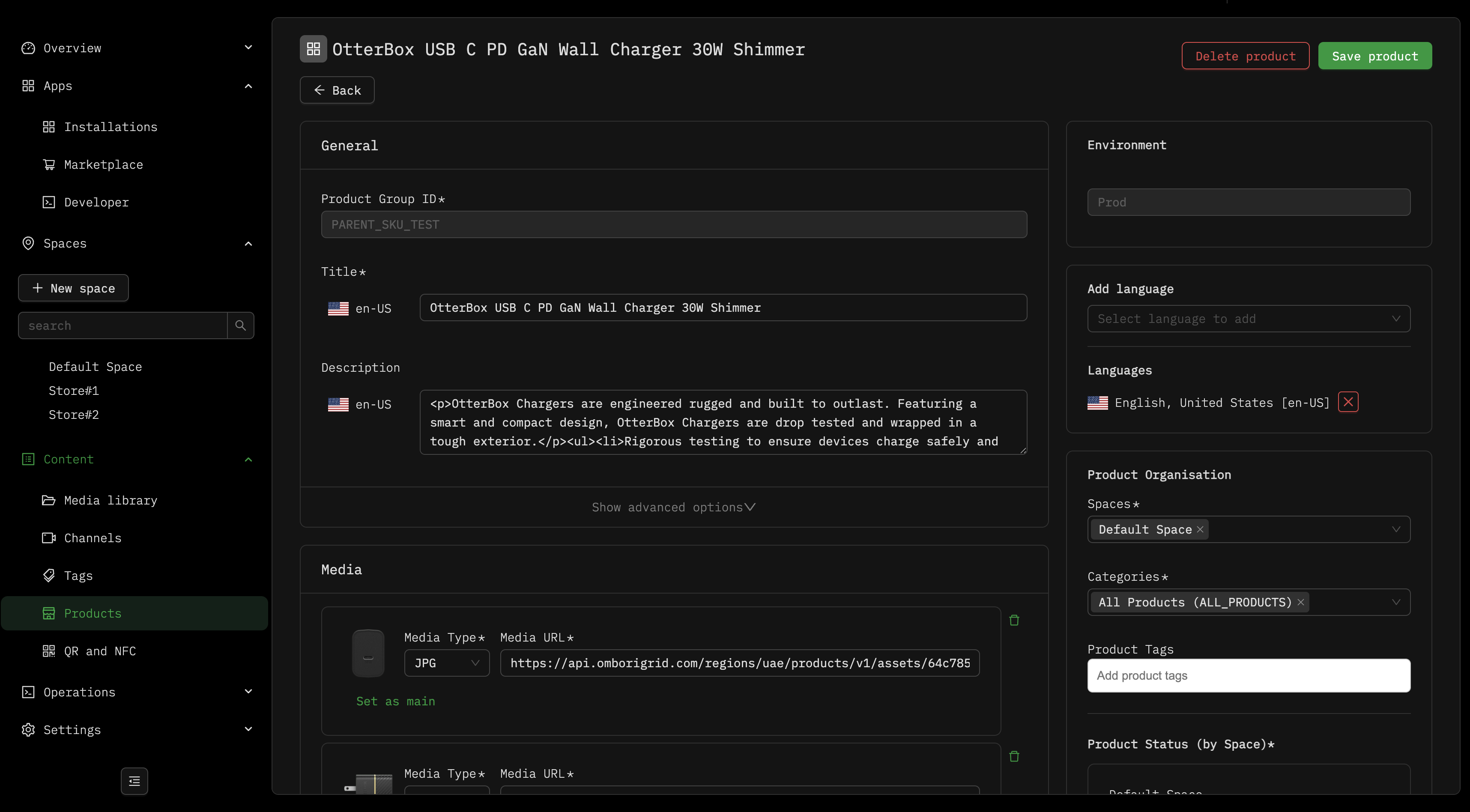Open the Categories selector dropdown arrow

point(1396,602)
